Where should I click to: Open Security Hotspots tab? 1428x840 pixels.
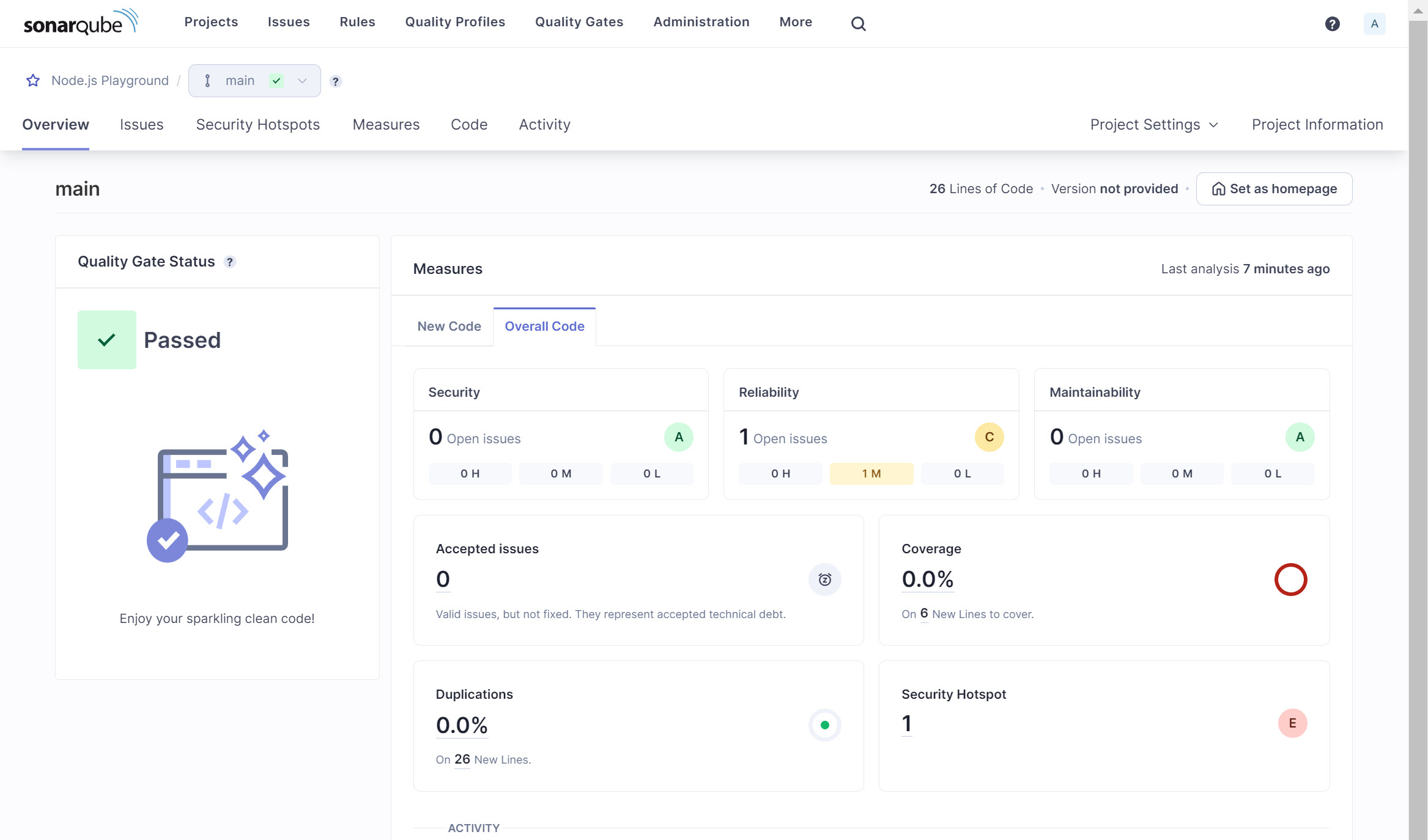[257, 125]
